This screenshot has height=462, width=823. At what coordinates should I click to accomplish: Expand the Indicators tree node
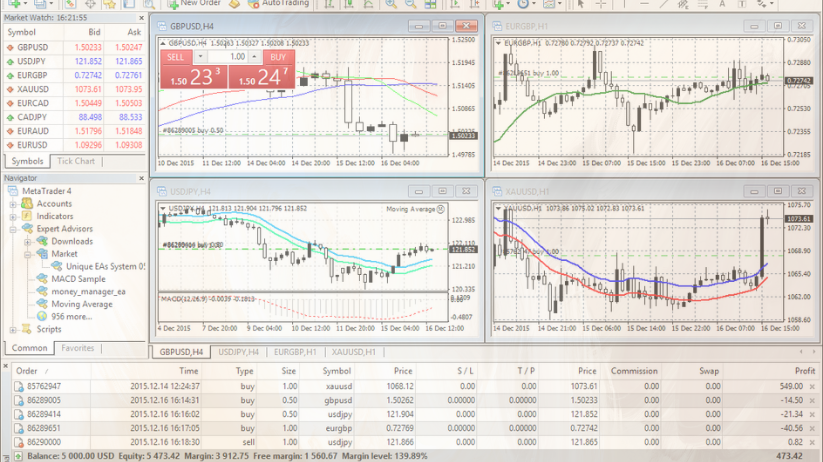[13, 216]
